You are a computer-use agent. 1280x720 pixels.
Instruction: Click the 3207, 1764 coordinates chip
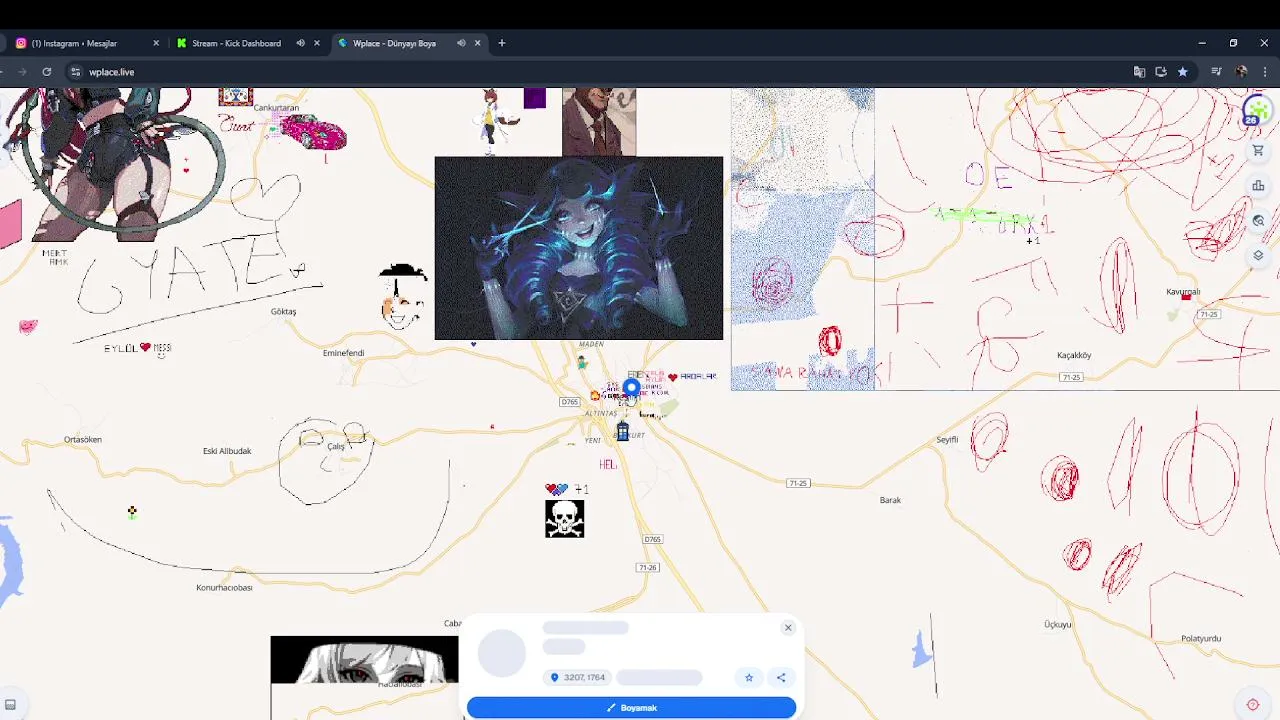[578, 677]
